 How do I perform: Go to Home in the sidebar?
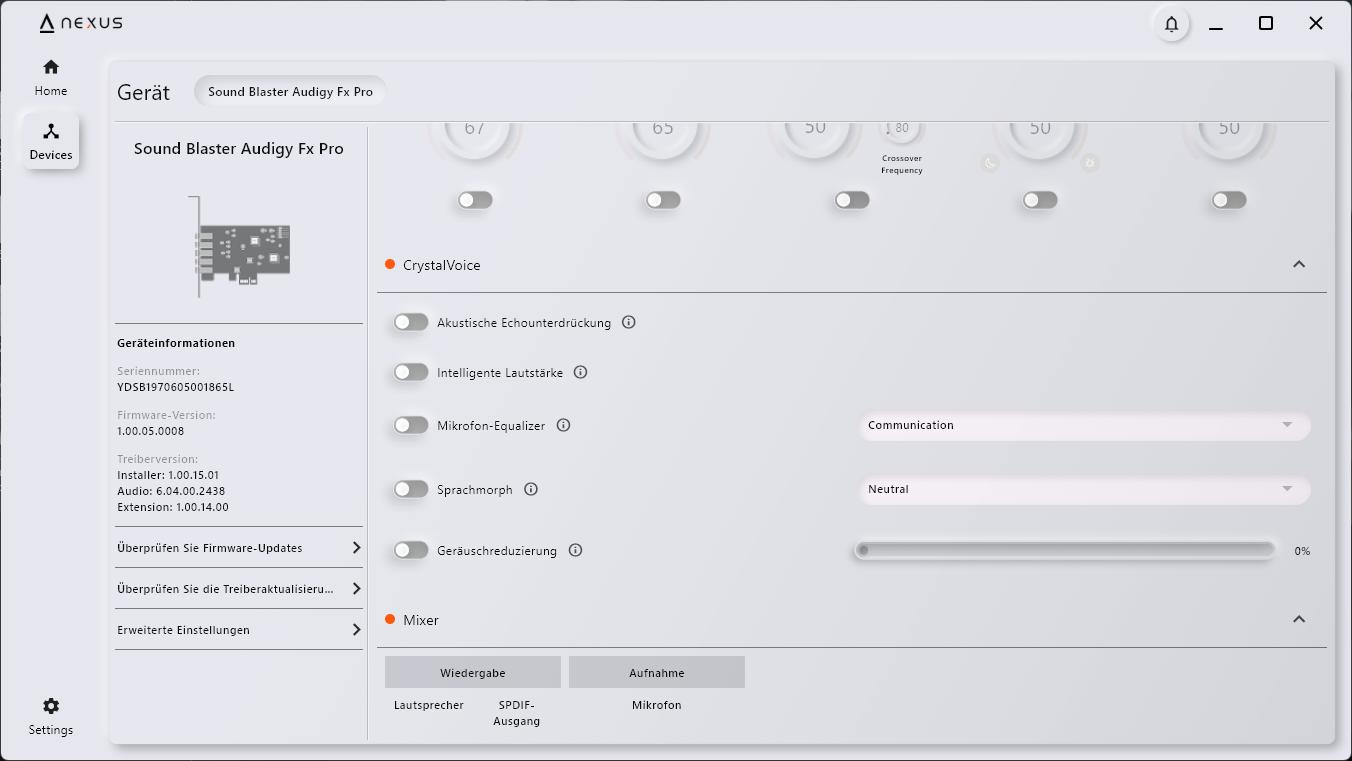pos(51,77)
